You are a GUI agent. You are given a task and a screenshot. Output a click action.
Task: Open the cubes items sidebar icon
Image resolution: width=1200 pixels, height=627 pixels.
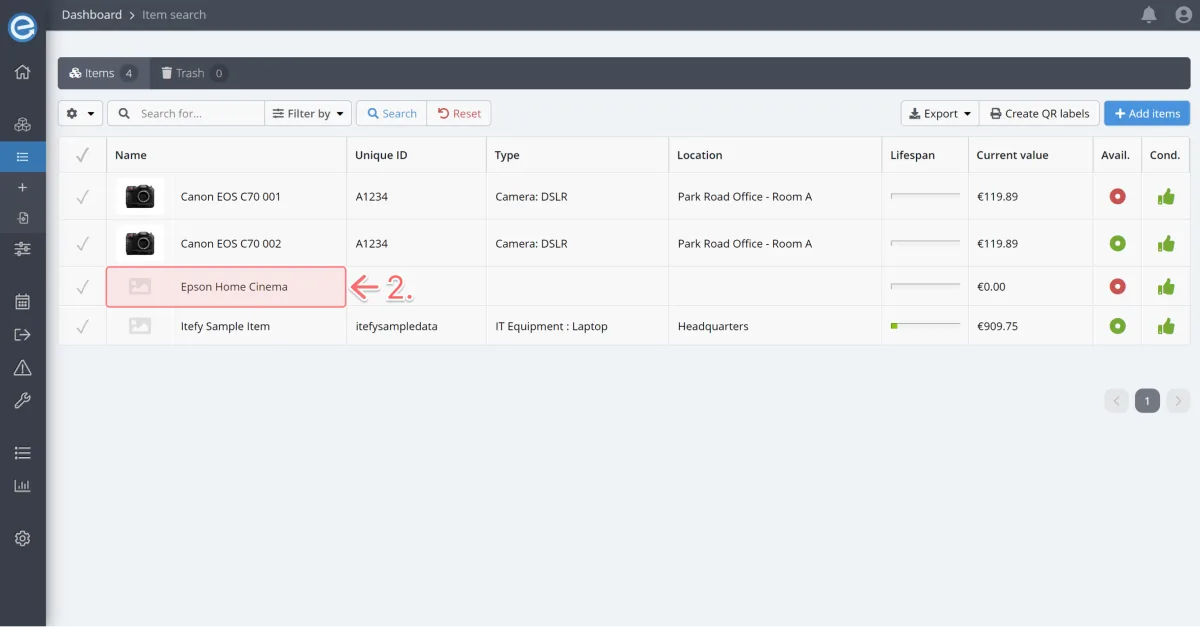click(22, 125)
